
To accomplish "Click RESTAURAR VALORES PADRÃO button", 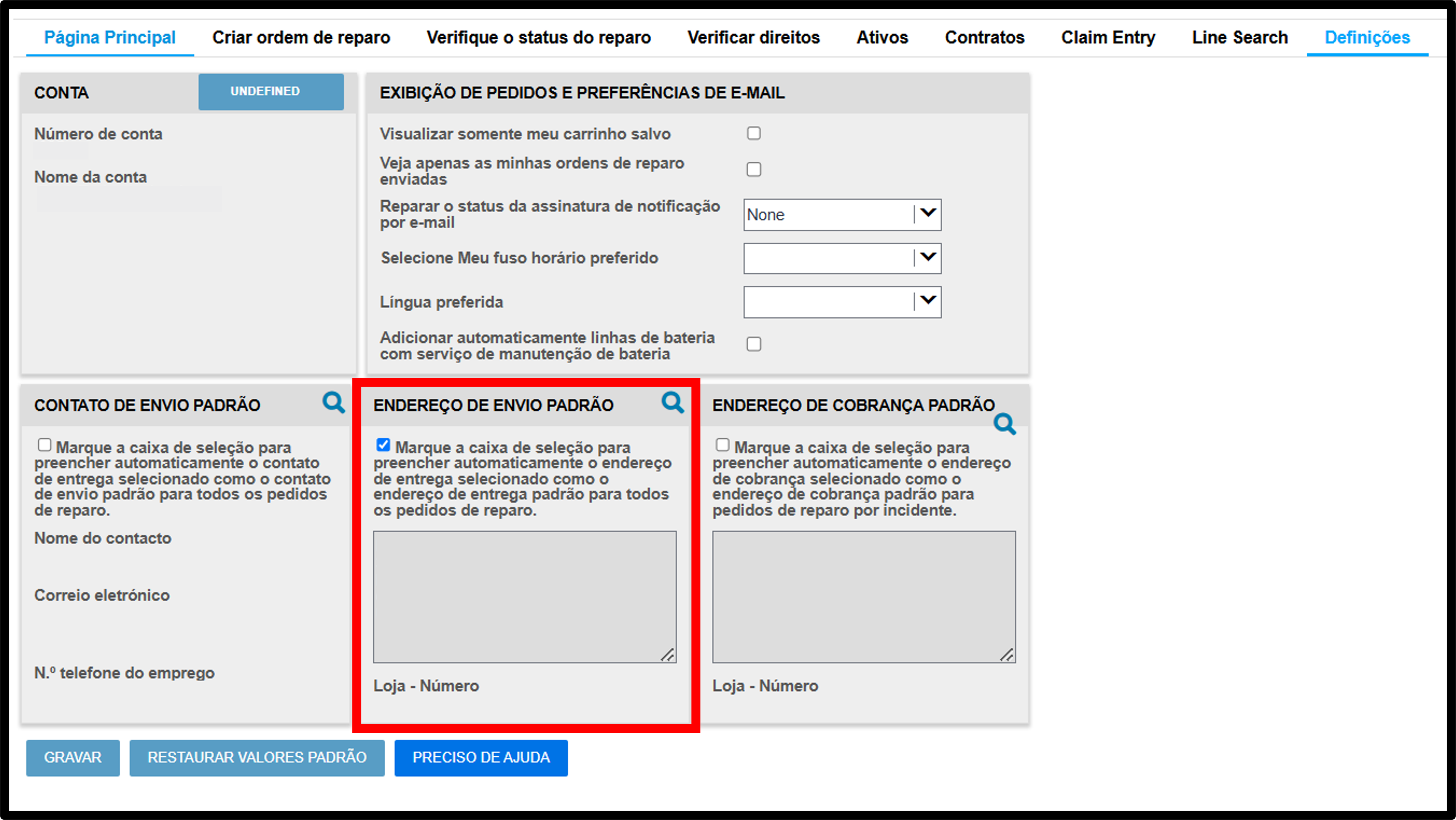I will (x=257, y=757).
